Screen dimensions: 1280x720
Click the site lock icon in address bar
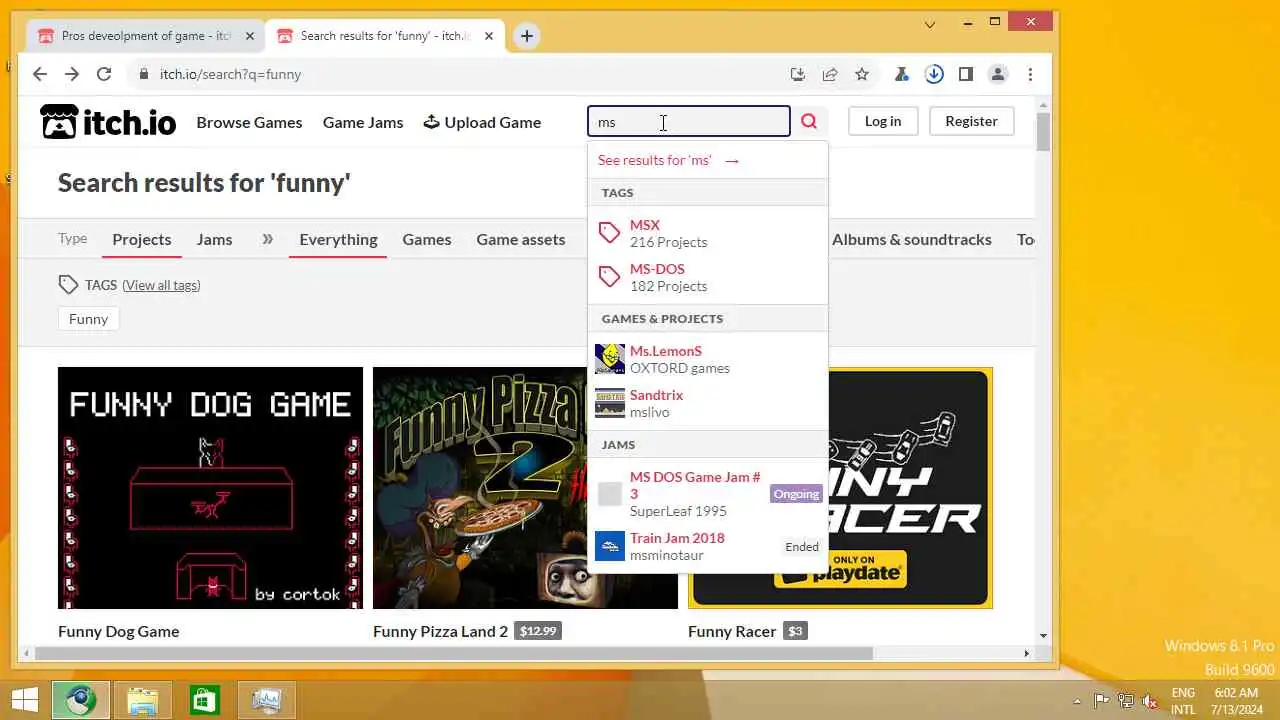click(x=144, y=74)
